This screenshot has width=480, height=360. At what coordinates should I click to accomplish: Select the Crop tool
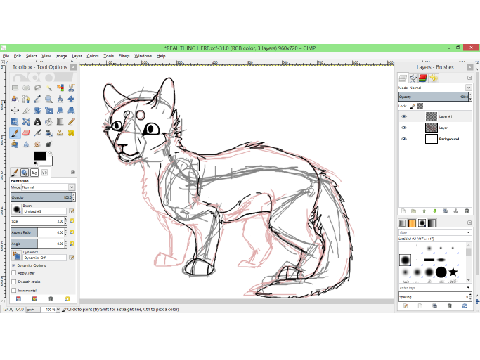click(26, 110)
